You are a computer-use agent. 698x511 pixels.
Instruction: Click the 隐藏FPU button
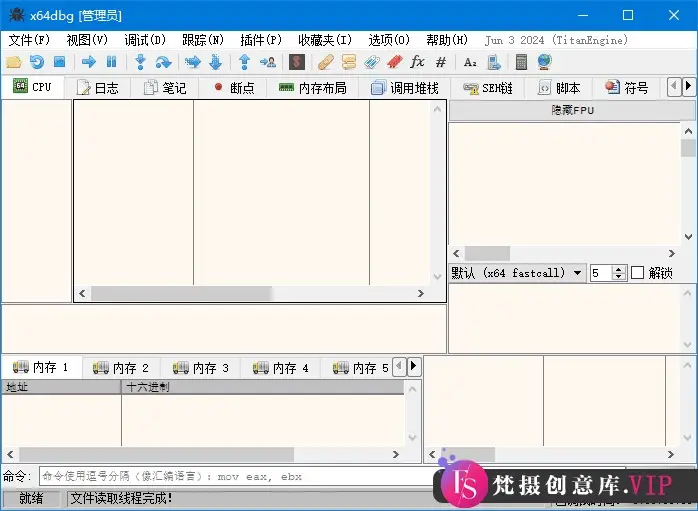click(572, 110)
